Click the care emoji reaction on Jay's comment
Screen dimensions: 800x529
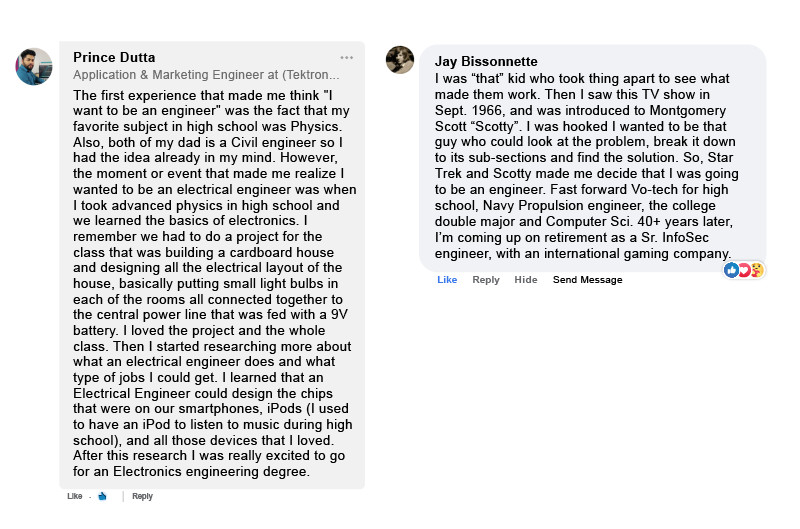coord(757,270)
